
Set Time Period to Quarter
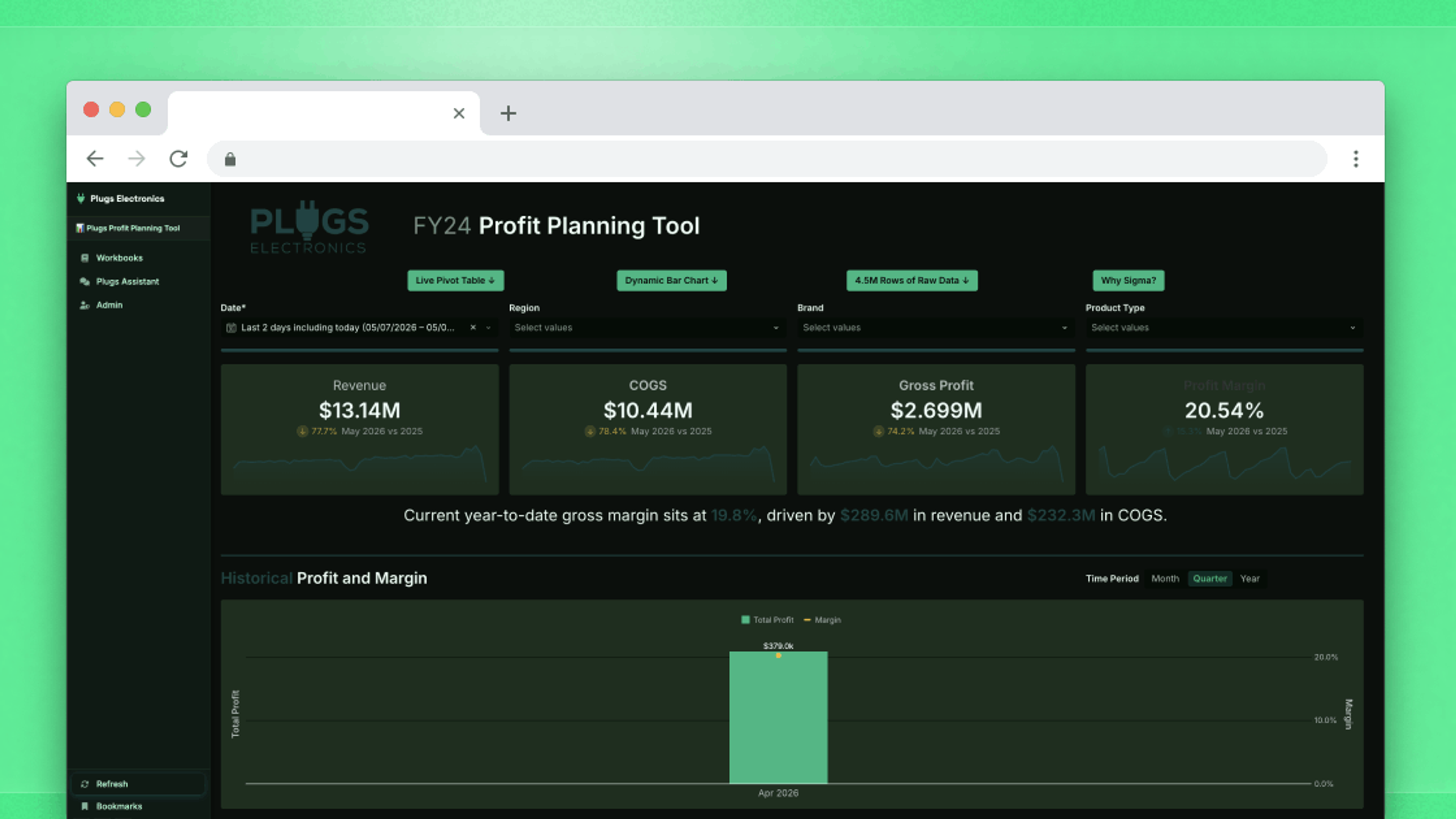[x=1210, y=578]
